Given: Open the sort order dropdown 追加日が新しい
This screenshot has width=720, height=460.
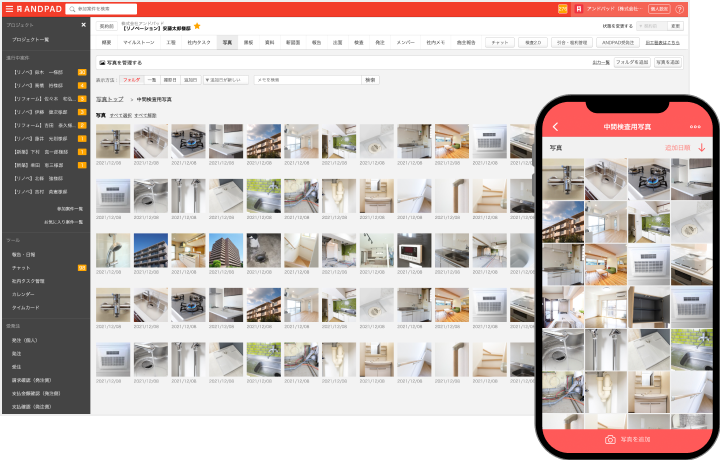Looking at the screenshot, I should pyautogui.click(x=226, y=79).
